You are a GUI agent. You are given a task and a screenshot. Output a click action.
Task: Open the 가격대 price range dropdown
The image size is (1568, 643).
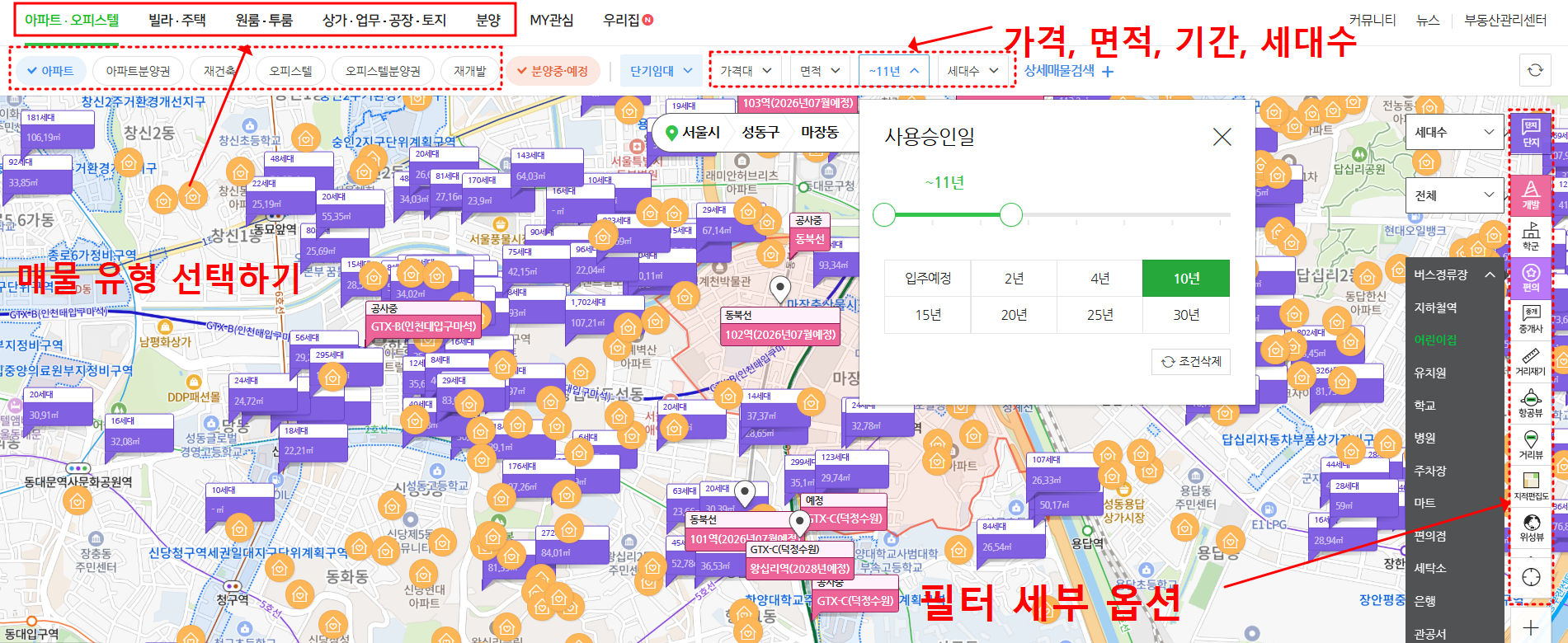point(746,71)
